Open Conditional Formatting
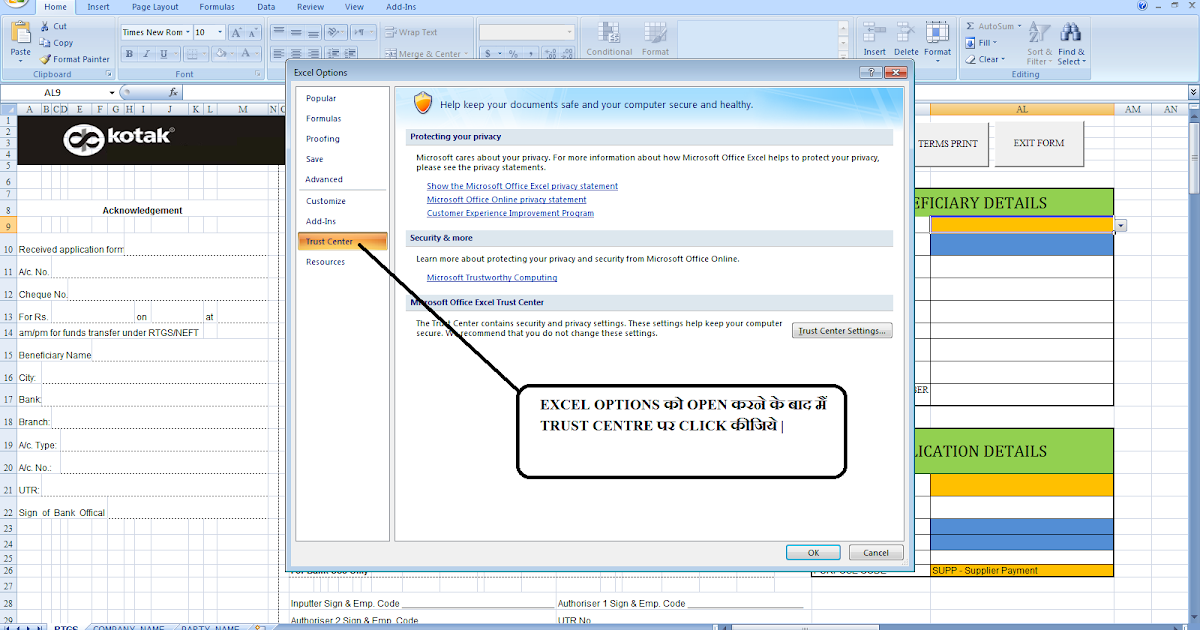1200x630 pixels. click(x=609, y=40)
